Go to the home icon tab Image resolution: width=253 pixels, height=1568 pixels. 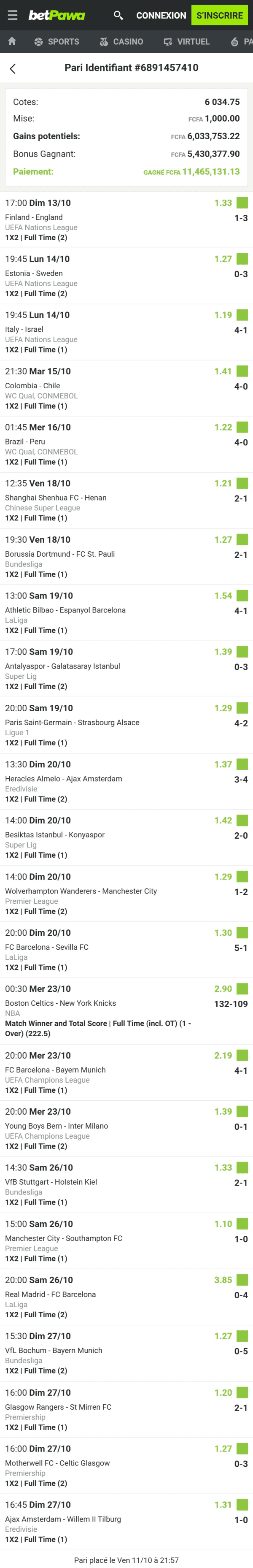pos(11,41)
